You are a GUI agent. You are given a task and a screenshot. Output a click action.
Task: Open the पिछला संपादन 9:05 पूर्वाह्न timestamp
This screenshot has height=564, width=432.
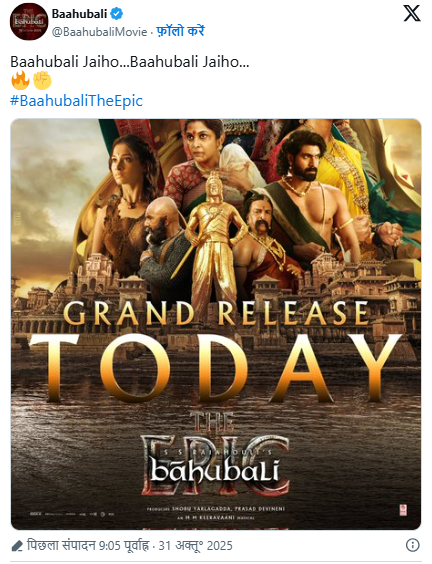pos(87,545)
